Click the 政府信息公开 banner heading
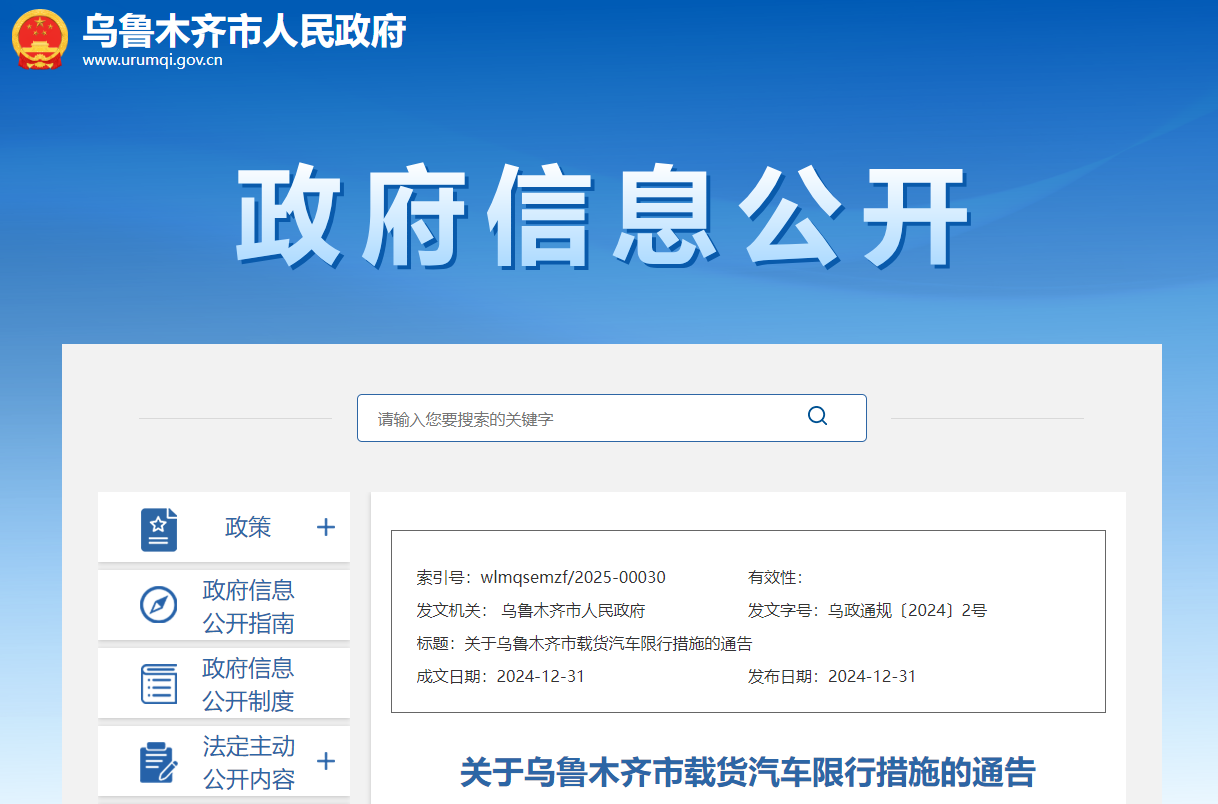1218x804 pixels. (x=604, y=218)
